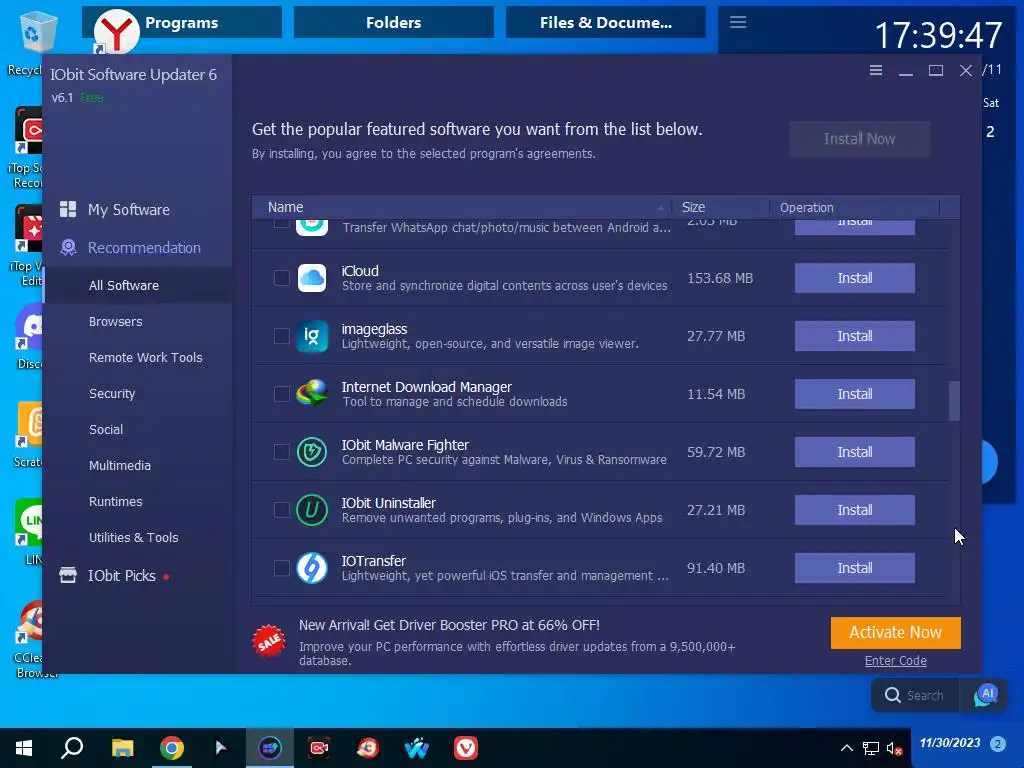Open Vivaldi browser from taskbar
The width and height of the screenshot is (1024, 768).
466,748
